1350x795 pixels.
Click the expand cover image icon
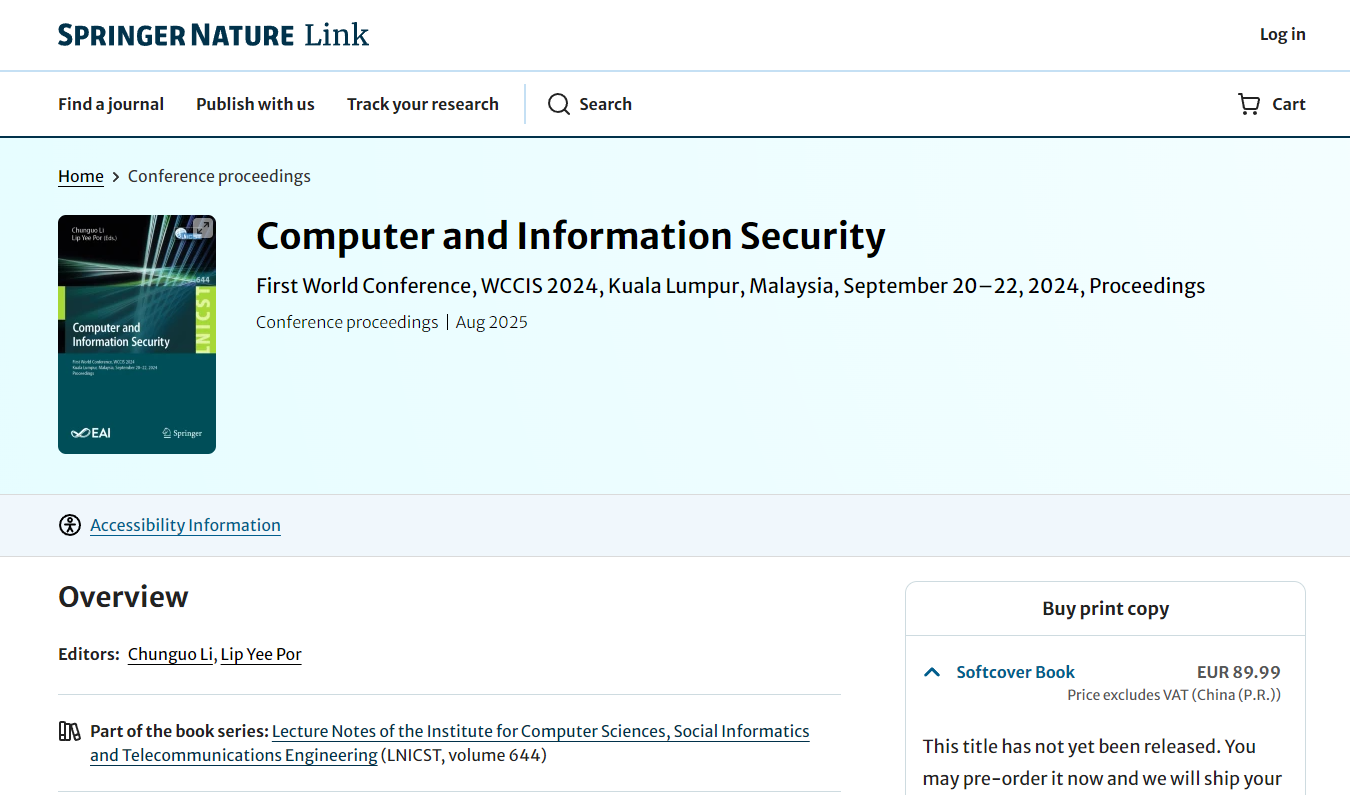[203, 228]
